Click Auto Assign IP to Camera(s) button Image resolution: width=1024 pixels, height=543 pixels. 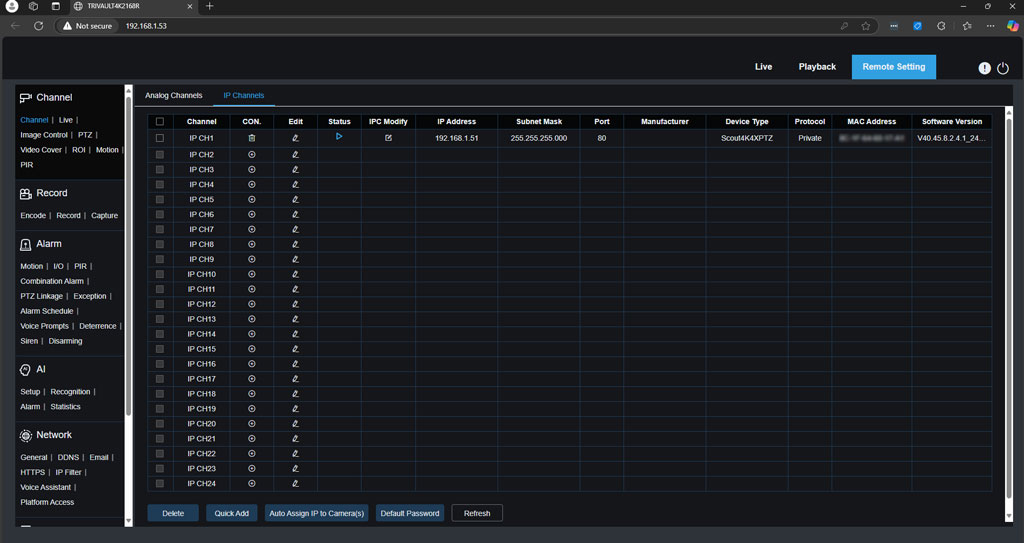(x=316, y=513)
